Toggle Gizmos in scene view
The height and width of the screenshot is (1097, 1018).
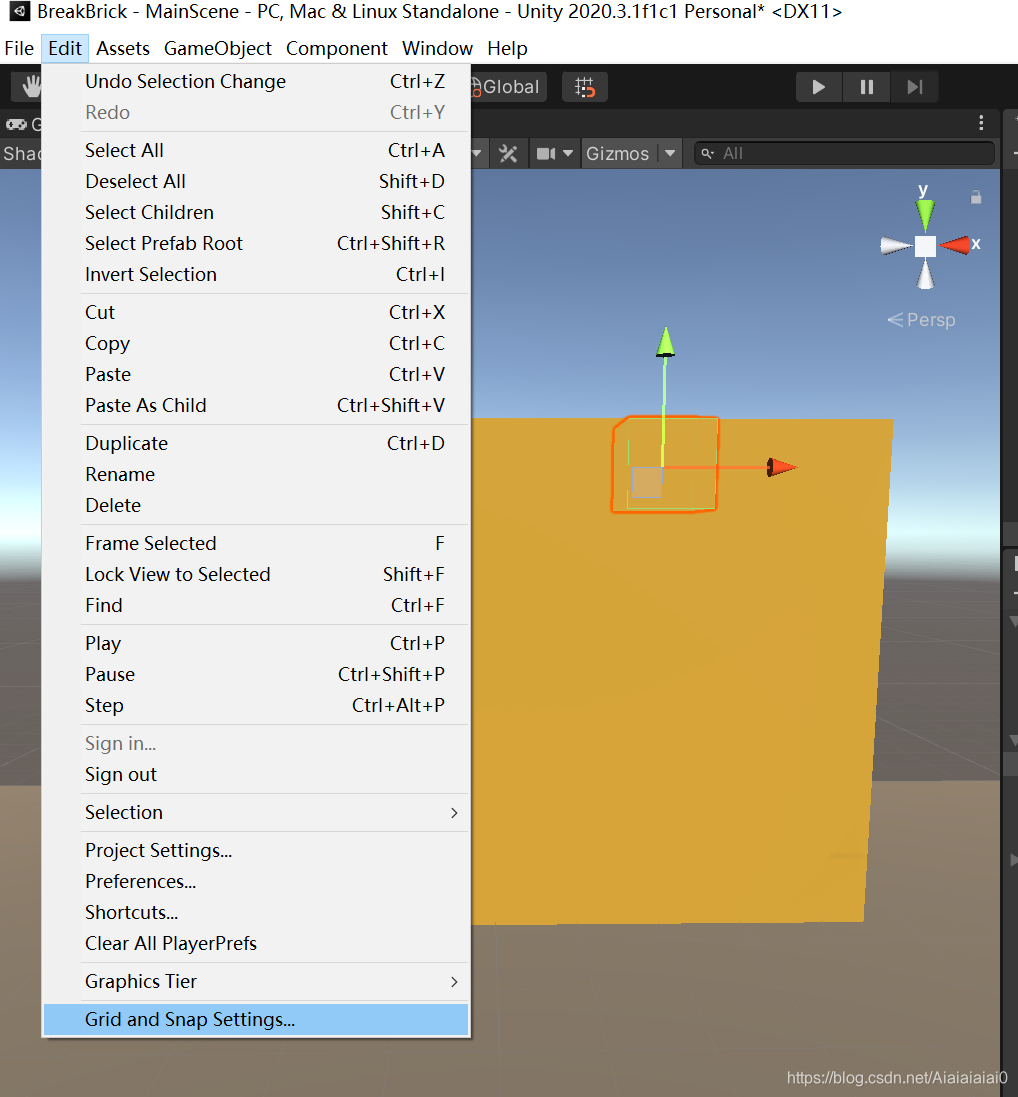617,153
